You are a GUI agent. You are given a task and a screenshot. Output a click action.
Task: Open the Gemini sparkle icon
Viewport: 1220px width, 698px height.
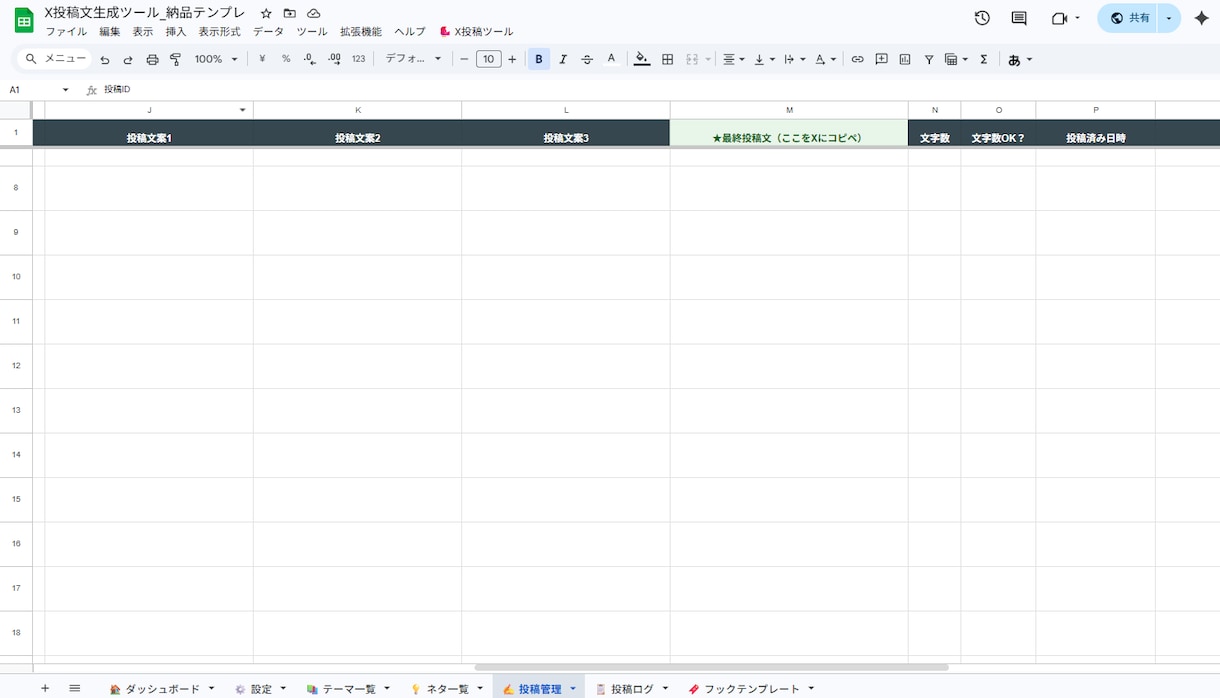[x=1202, y=18]
